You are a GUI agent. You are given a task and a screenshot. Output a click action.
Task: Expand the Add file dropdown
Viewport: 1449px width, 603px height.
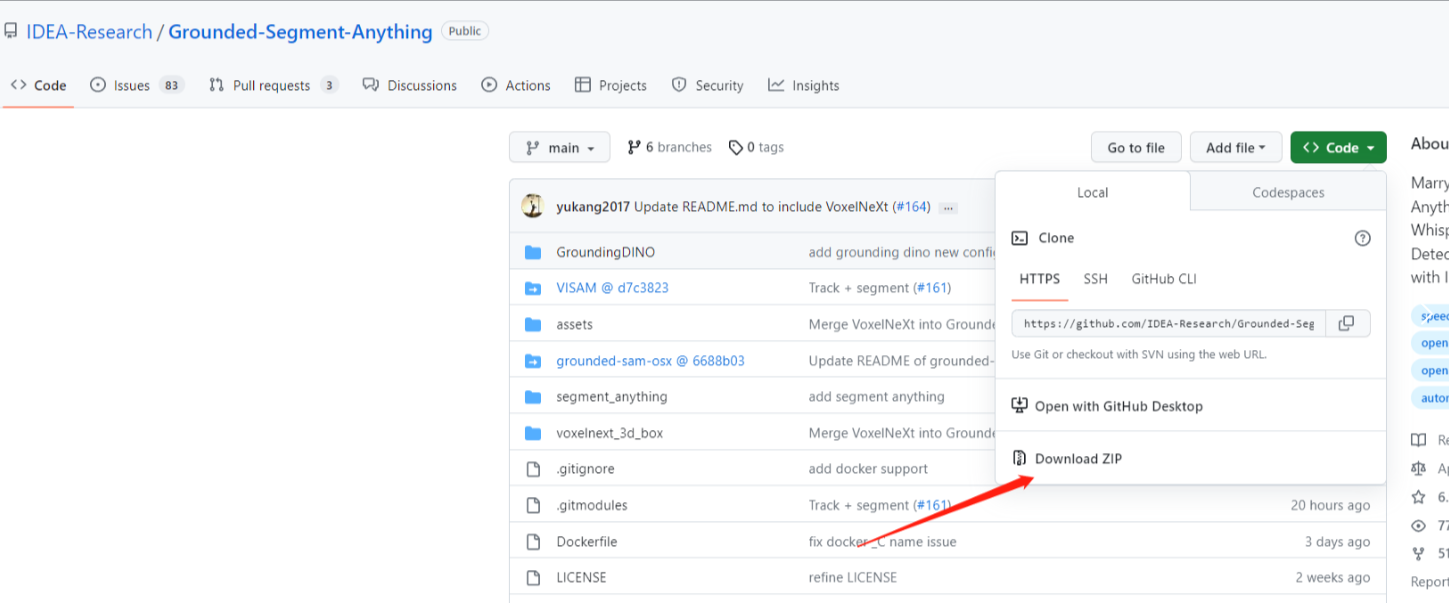click(x=1236, y=147)
